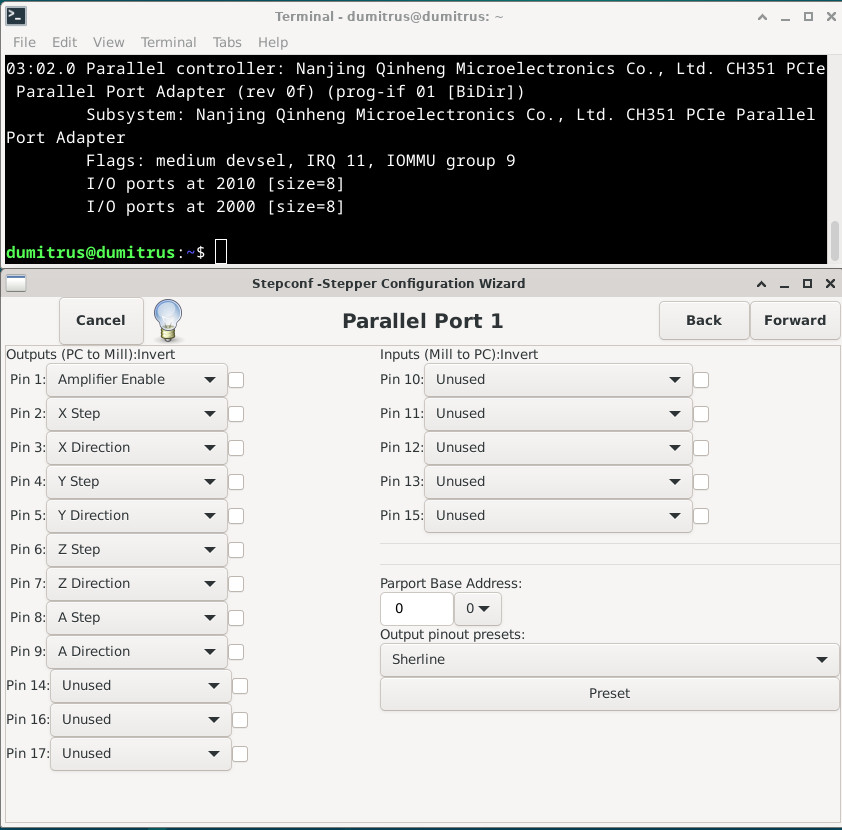
Task: Open the Edit menu in terminal
Action: coord(64,42)
